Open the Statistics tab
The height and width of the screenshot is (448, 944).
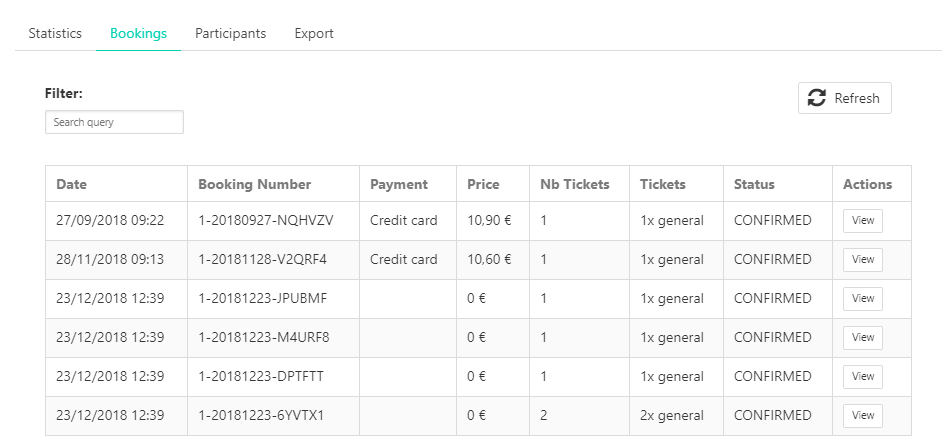click(55, 33)
